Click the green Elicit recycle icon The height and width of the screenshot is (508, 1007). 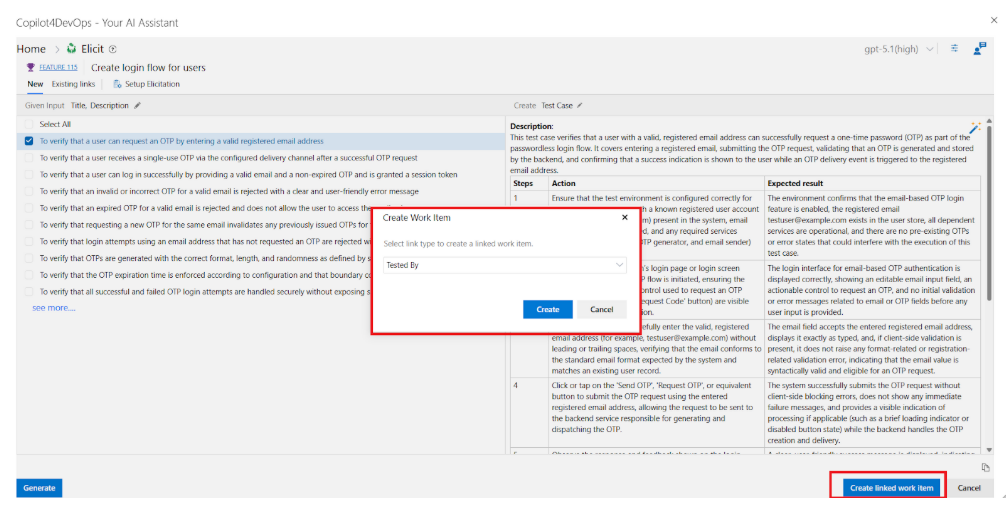coord(71,49)
